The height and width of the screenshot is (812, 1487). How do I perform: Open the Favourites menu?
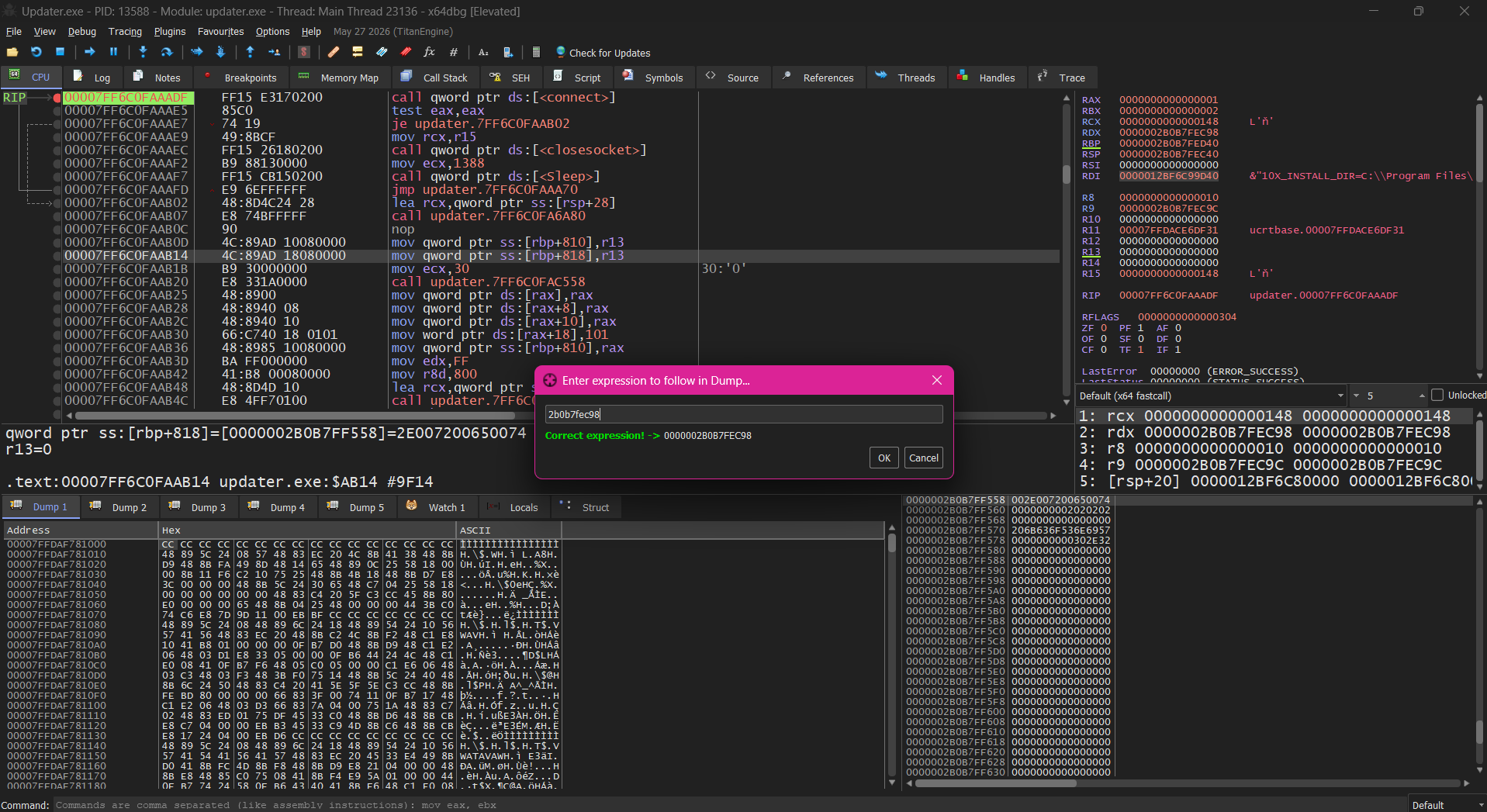pyautogui.click(x=221, y=32)
